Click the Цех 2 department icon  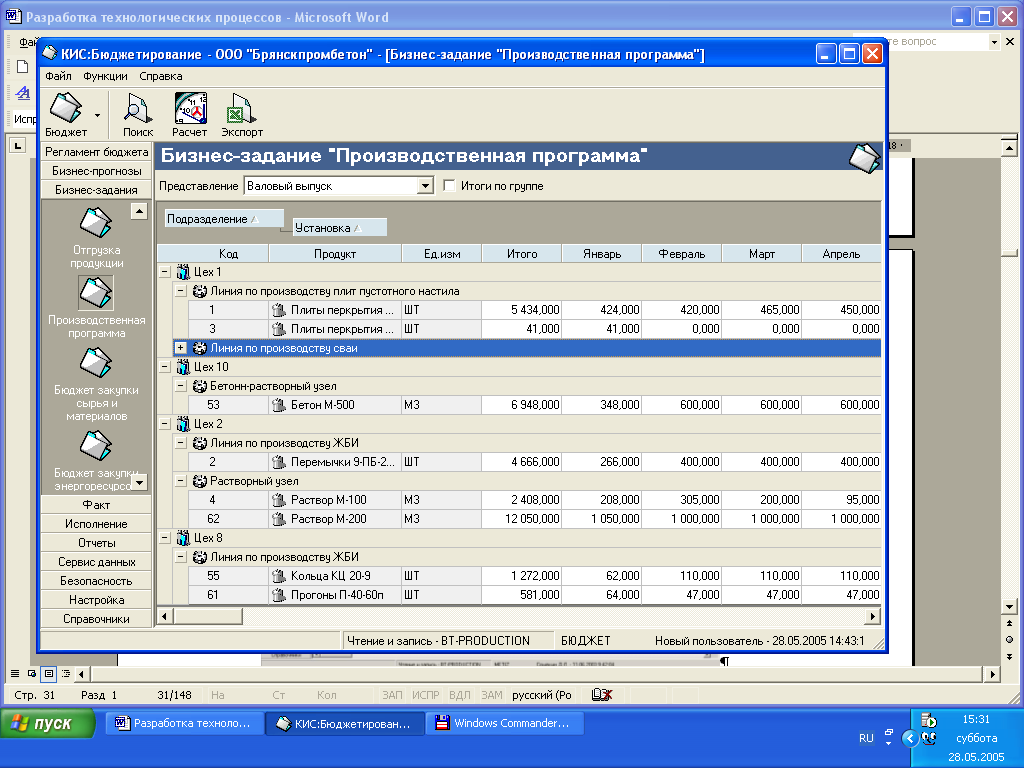pos(184,424)
